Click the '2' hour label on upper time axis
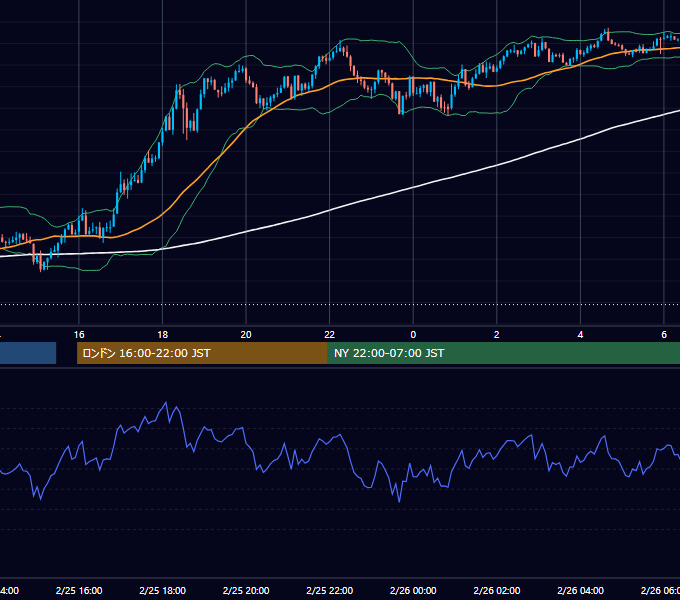 click(497, 335)
